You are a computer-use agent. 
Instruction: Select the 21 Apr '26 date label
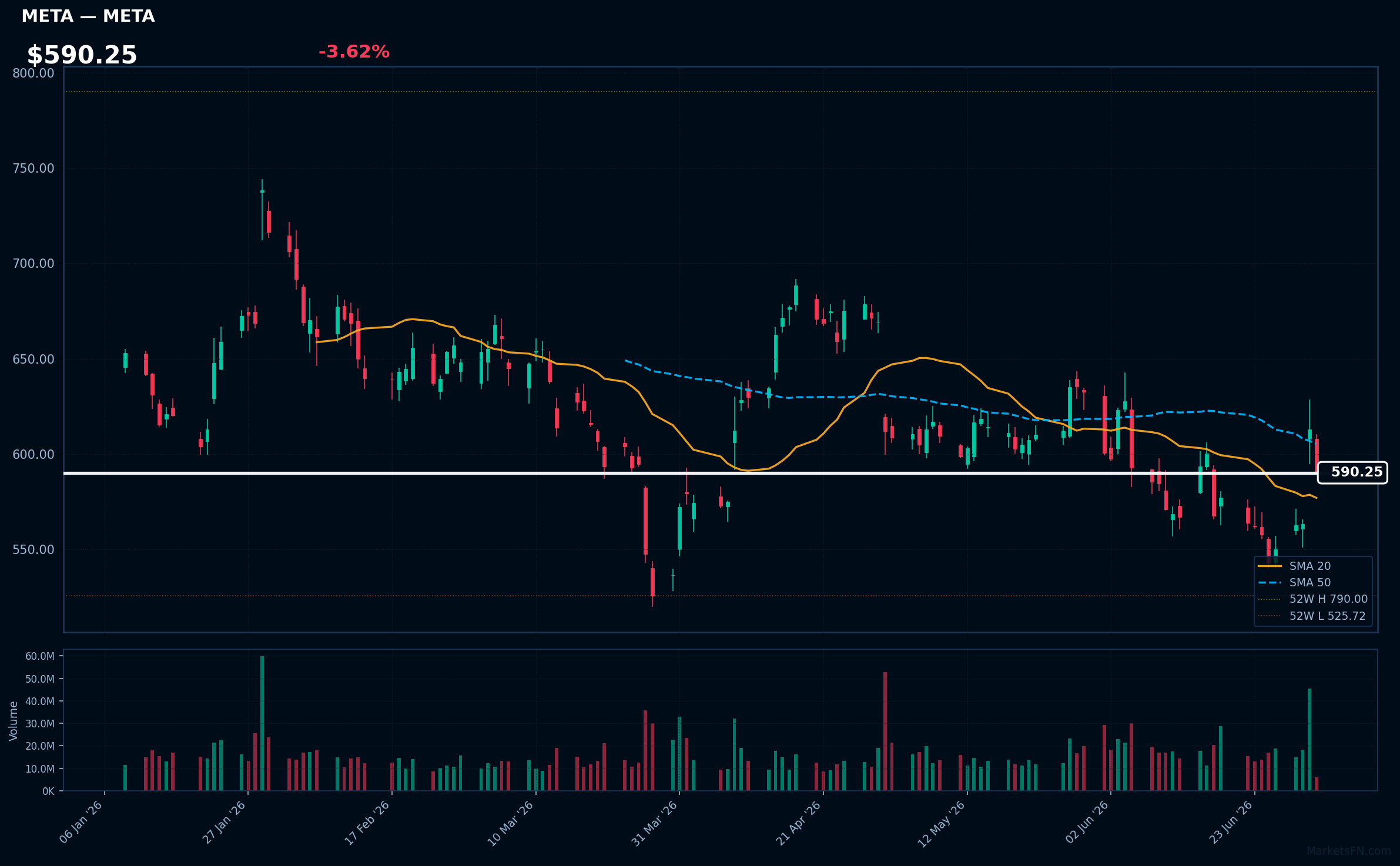pyautogui.click(x=799, y=823)
